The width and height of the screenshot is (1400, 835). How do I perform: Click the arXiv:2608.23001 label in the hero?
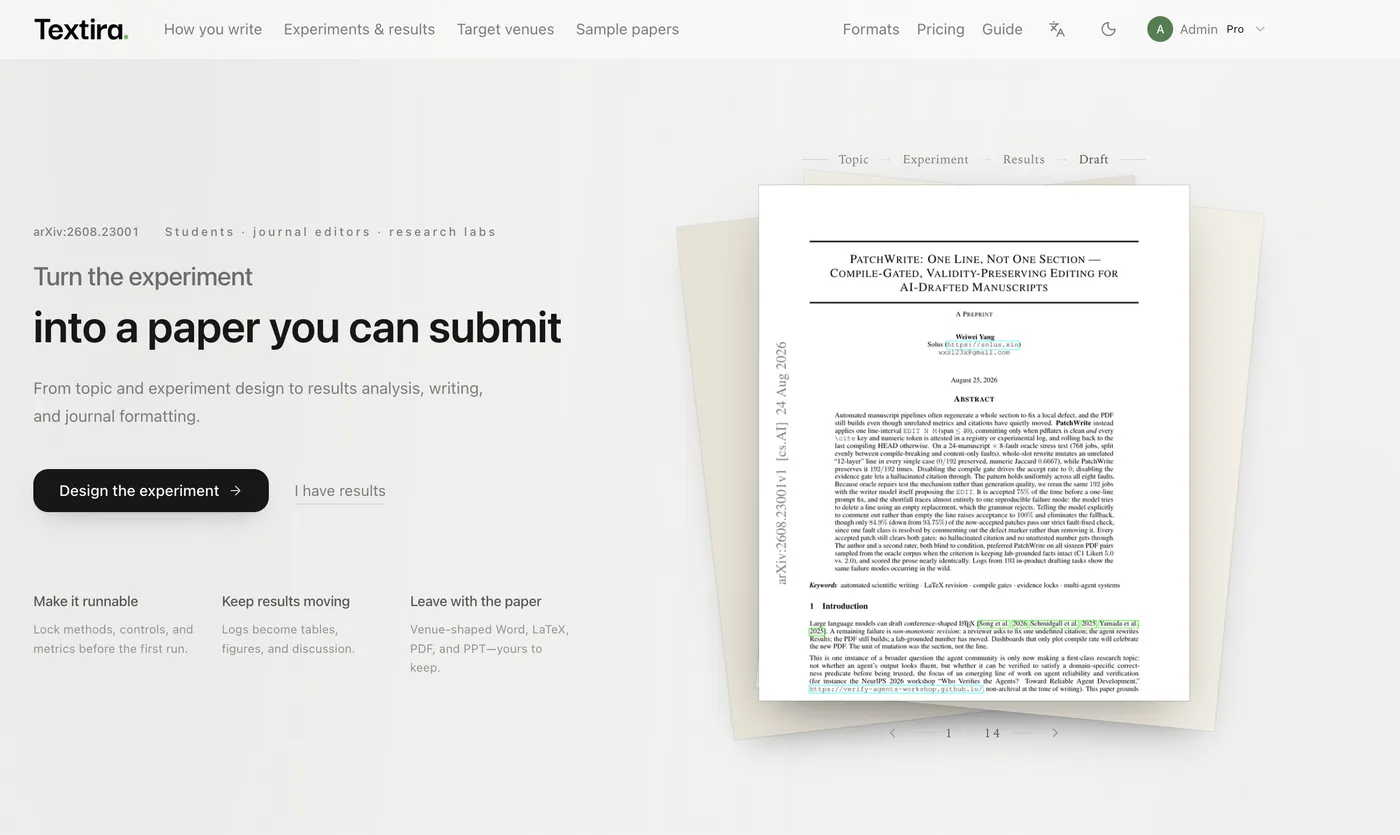[86, 232]
